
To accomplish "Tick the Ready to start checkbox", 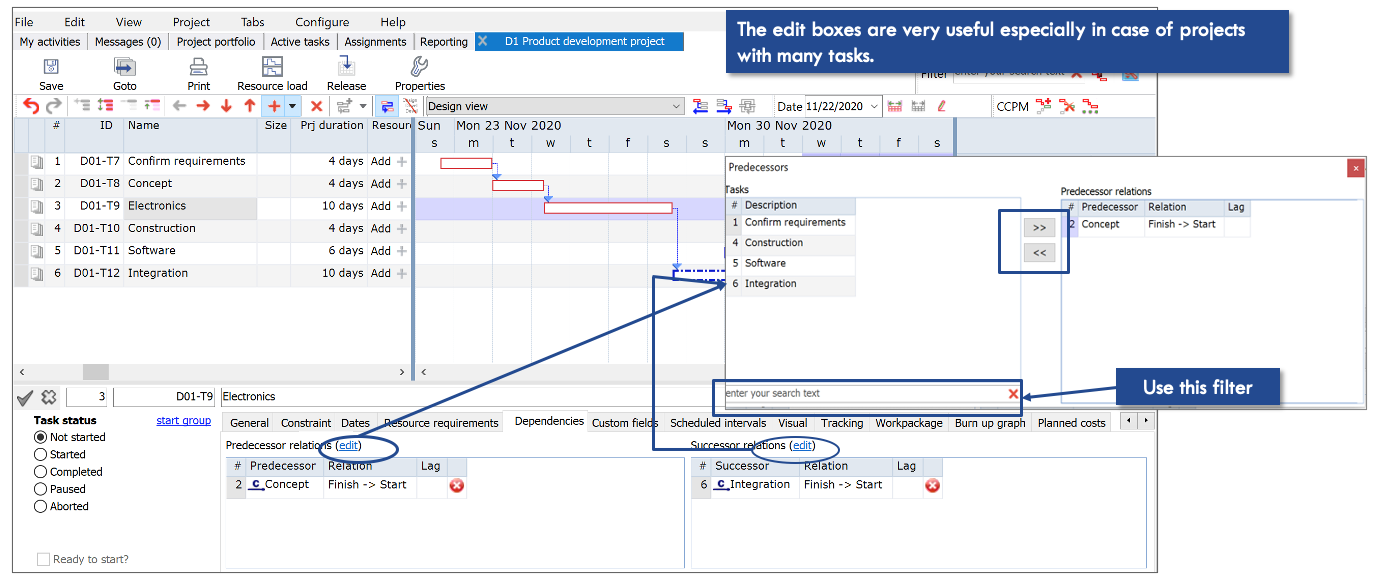I will pyautogui.click(x=43, y=560).
